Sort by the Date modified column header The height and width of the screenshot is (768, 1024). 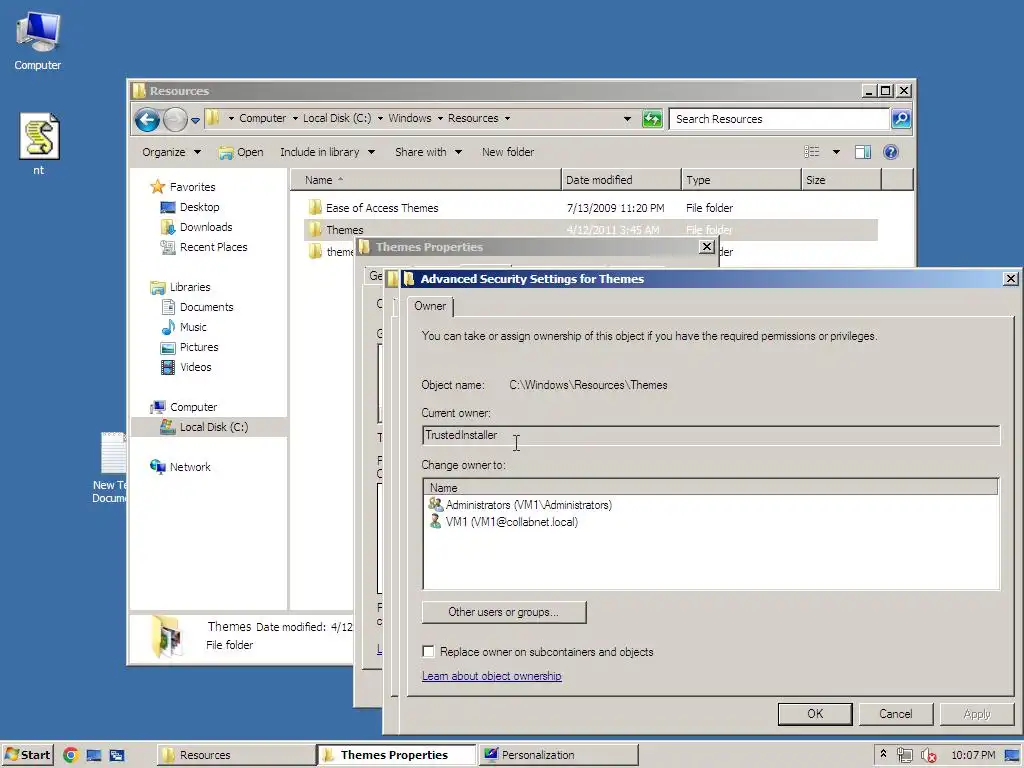point(621,180)
